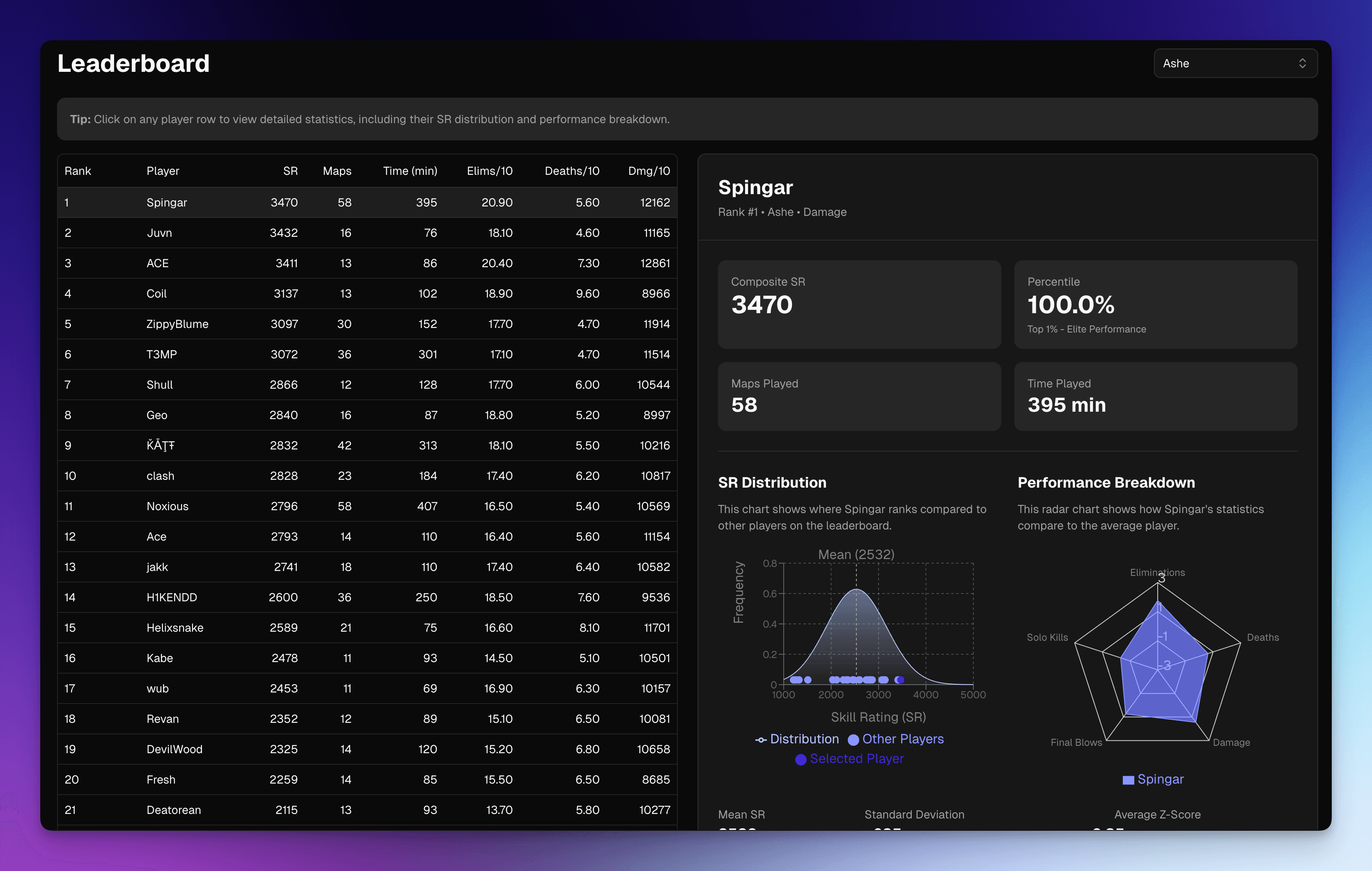Select H1KENDD from the leaderboard
1372x871 pixels.
pyautogui.click(x=367, y=597)
